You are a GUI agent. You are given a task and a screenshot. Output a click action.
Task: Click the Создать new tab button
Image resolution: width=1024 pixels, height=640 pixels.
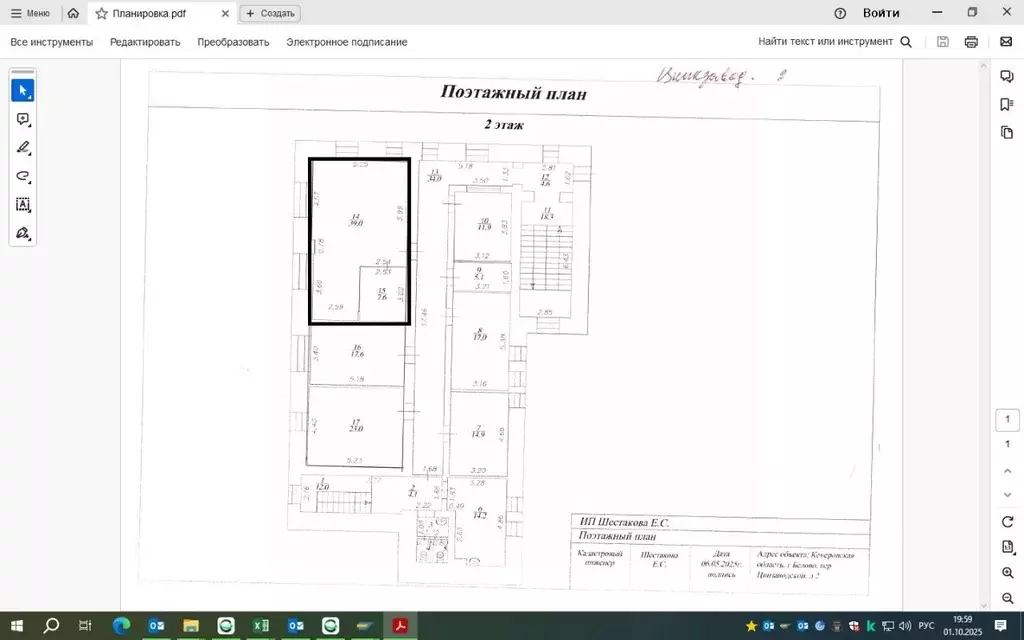click(270, 13)
